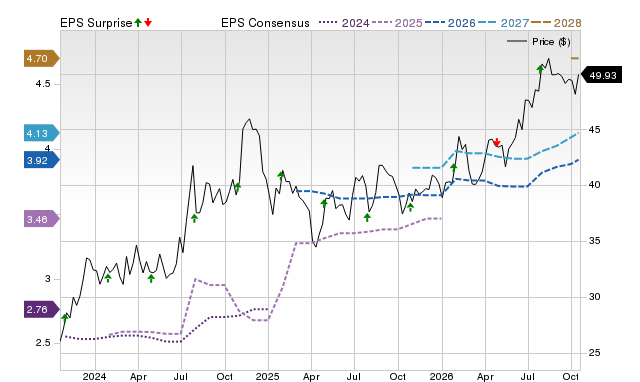
Task: Click the green surprise arrow for November 2025
Action: 411,207
